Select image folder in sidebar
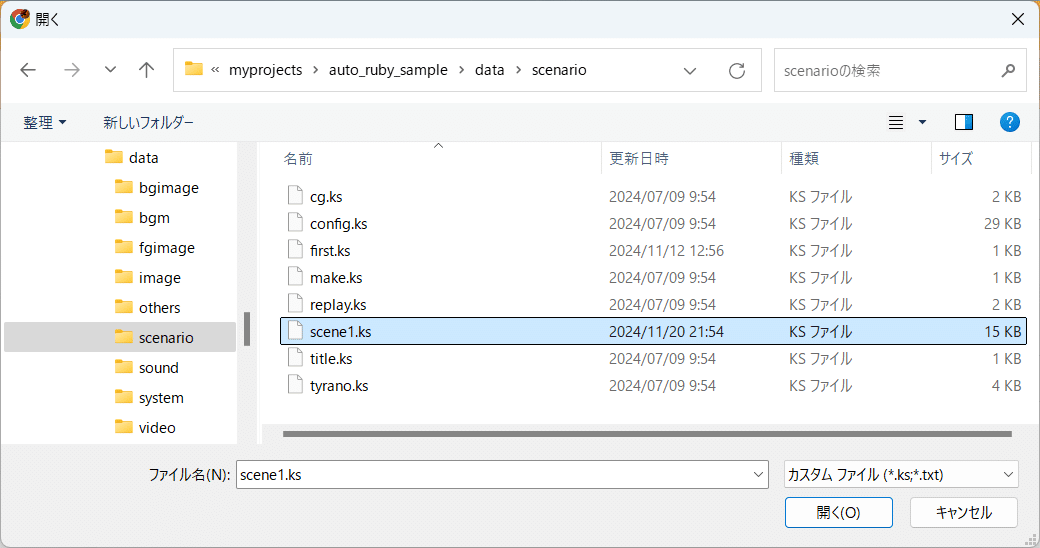Screen dimensions: 1040x548 pyautogui.click(x=147, y=277)
